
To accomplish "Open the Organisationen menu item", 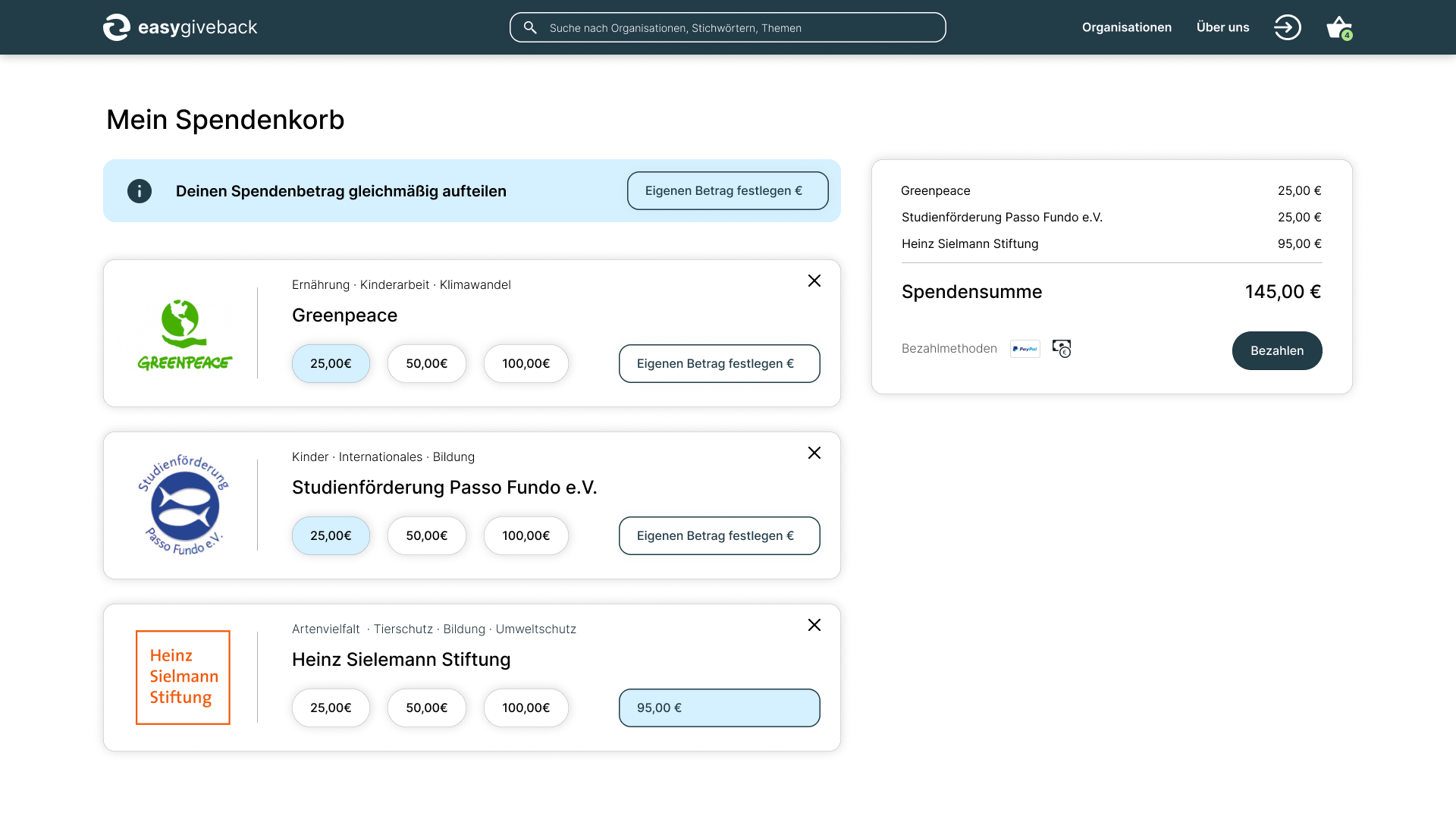I will point(1127,27).
